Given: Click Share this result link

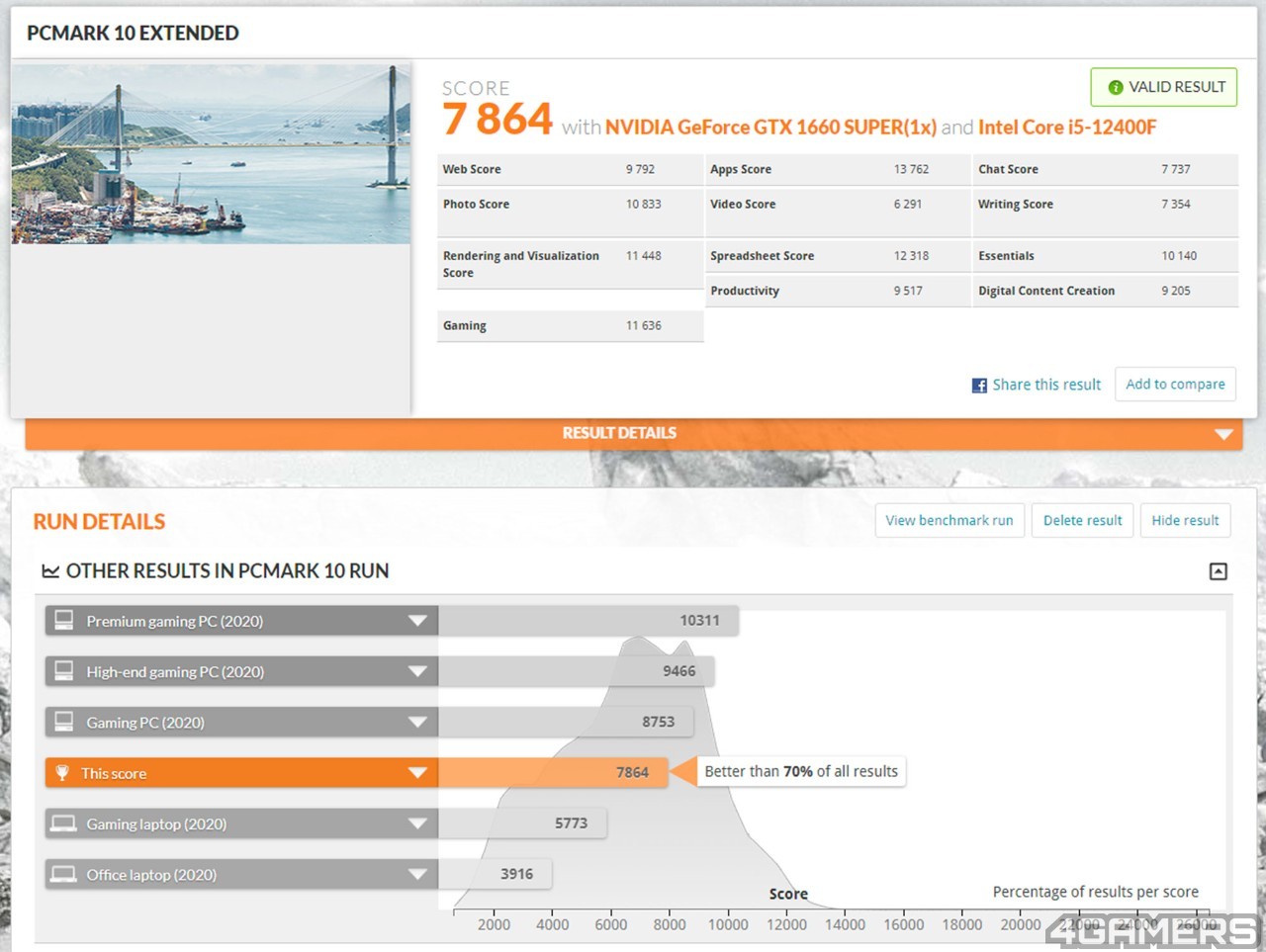Looking at the screenshot, I should 1046,385.
